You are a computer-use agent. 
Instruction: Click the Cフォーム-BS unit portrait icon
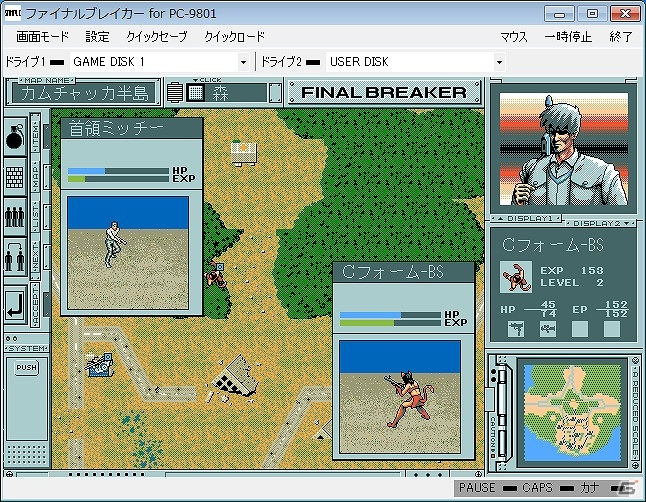516,277
